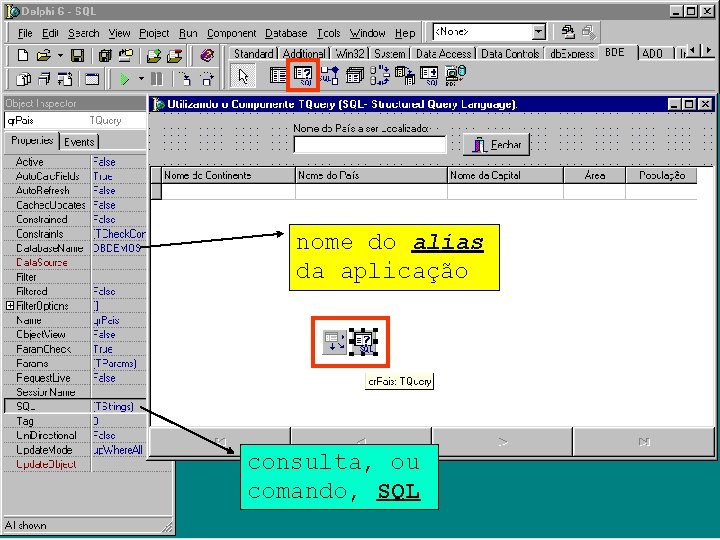Click the Trace Into icon

[x=186, y=79]
